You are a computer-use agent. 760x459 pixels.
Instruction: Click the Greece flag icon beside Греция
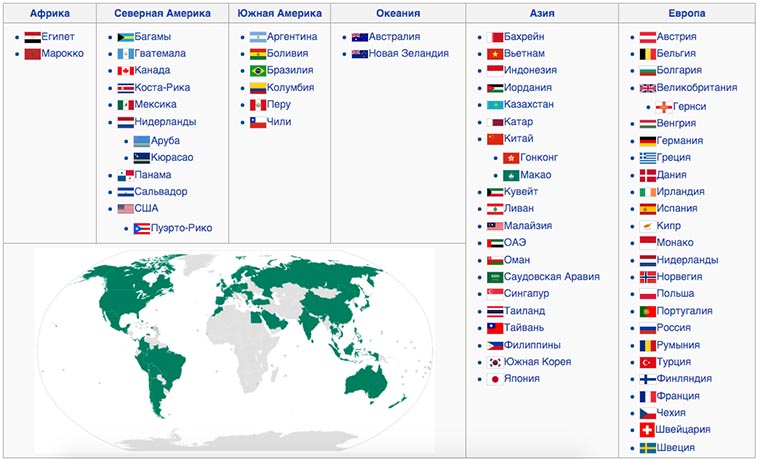648,158
